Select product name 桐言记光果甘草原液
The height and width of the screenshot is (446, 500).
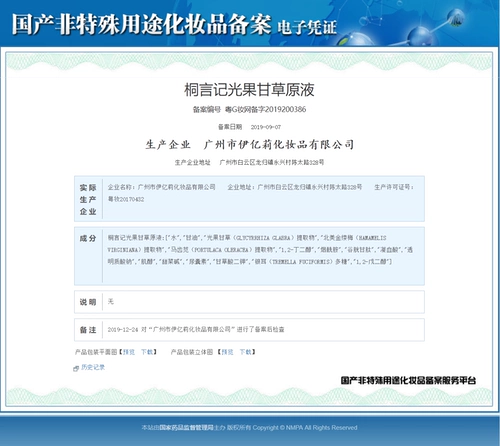click(x=249, y=90)
